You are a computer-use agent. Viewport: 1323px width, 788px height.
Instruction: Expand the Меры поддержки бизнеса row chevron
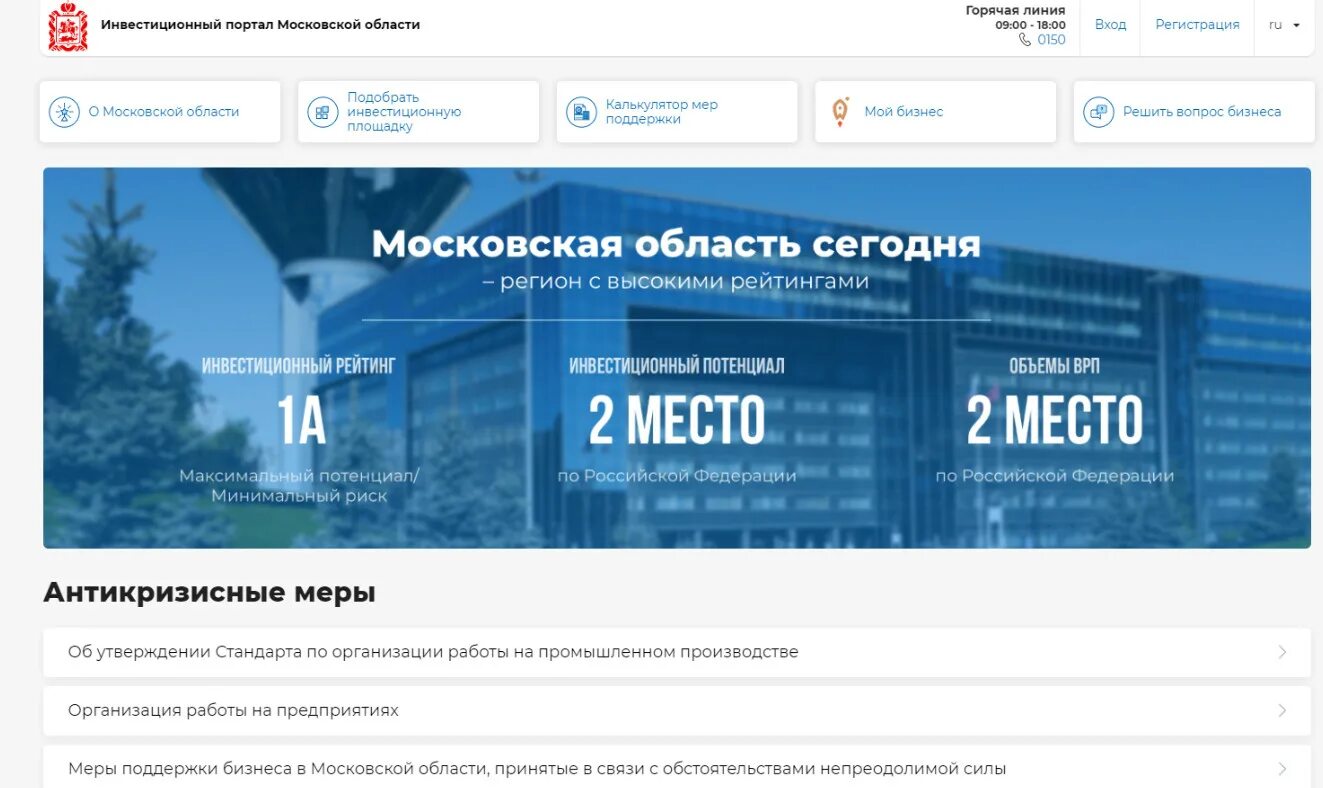(1282, 769)
